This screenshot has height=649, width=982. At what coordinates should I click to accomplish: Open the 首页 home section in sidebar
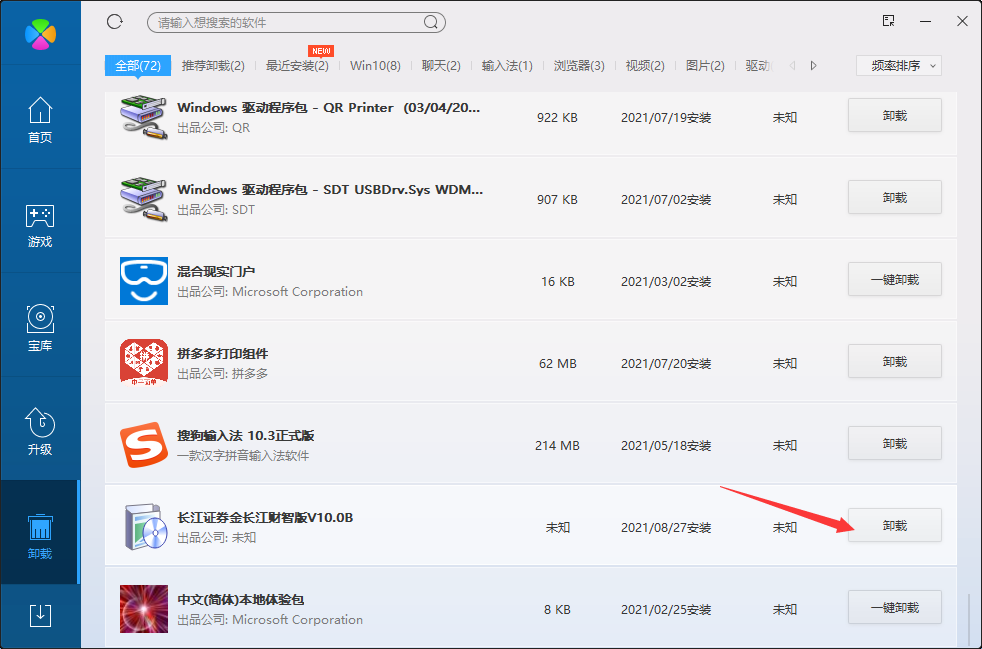click(40, 119)
